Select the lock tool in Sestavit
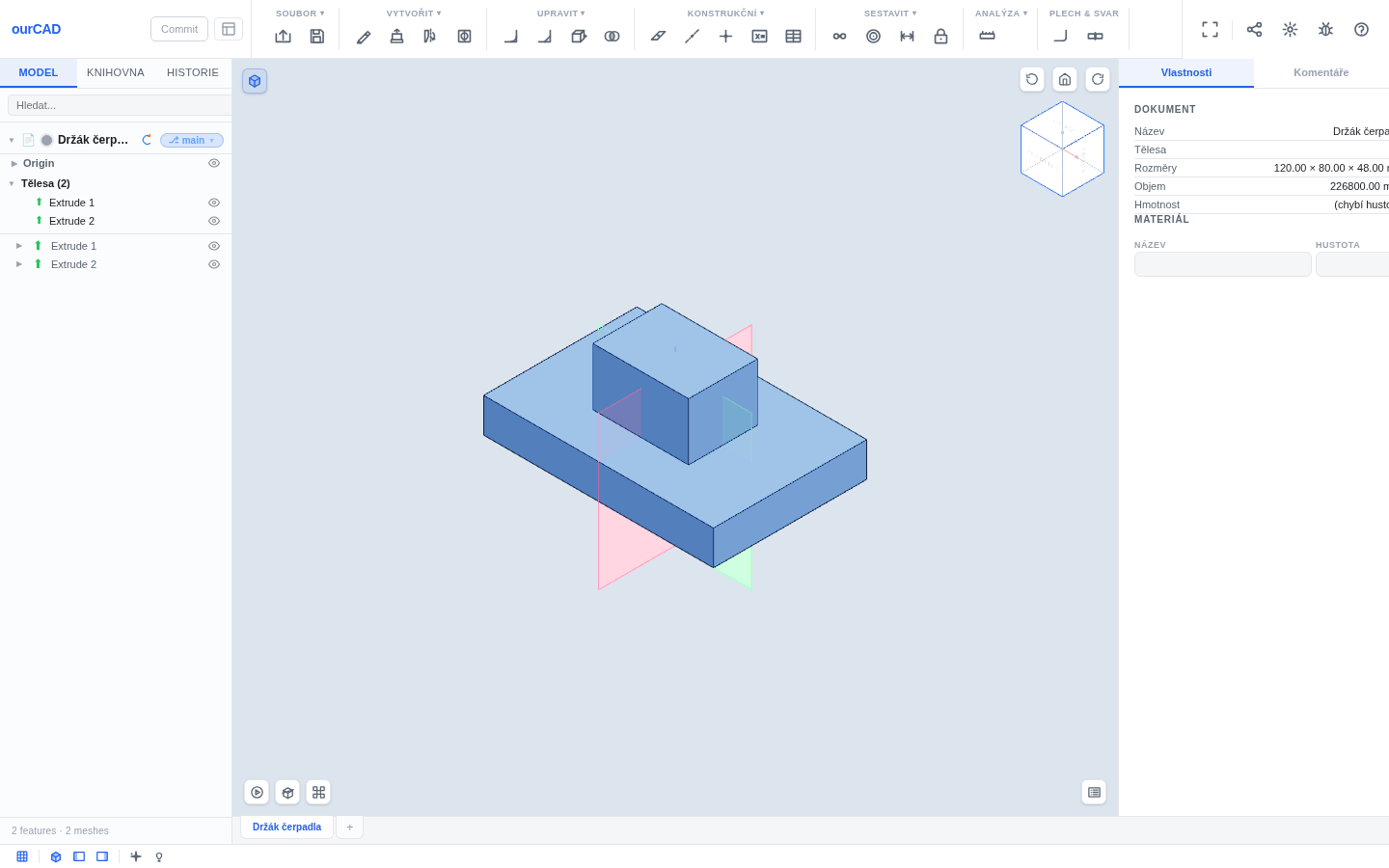The width and height of the screenshot is (1389, 868). (x=940, y=37)
